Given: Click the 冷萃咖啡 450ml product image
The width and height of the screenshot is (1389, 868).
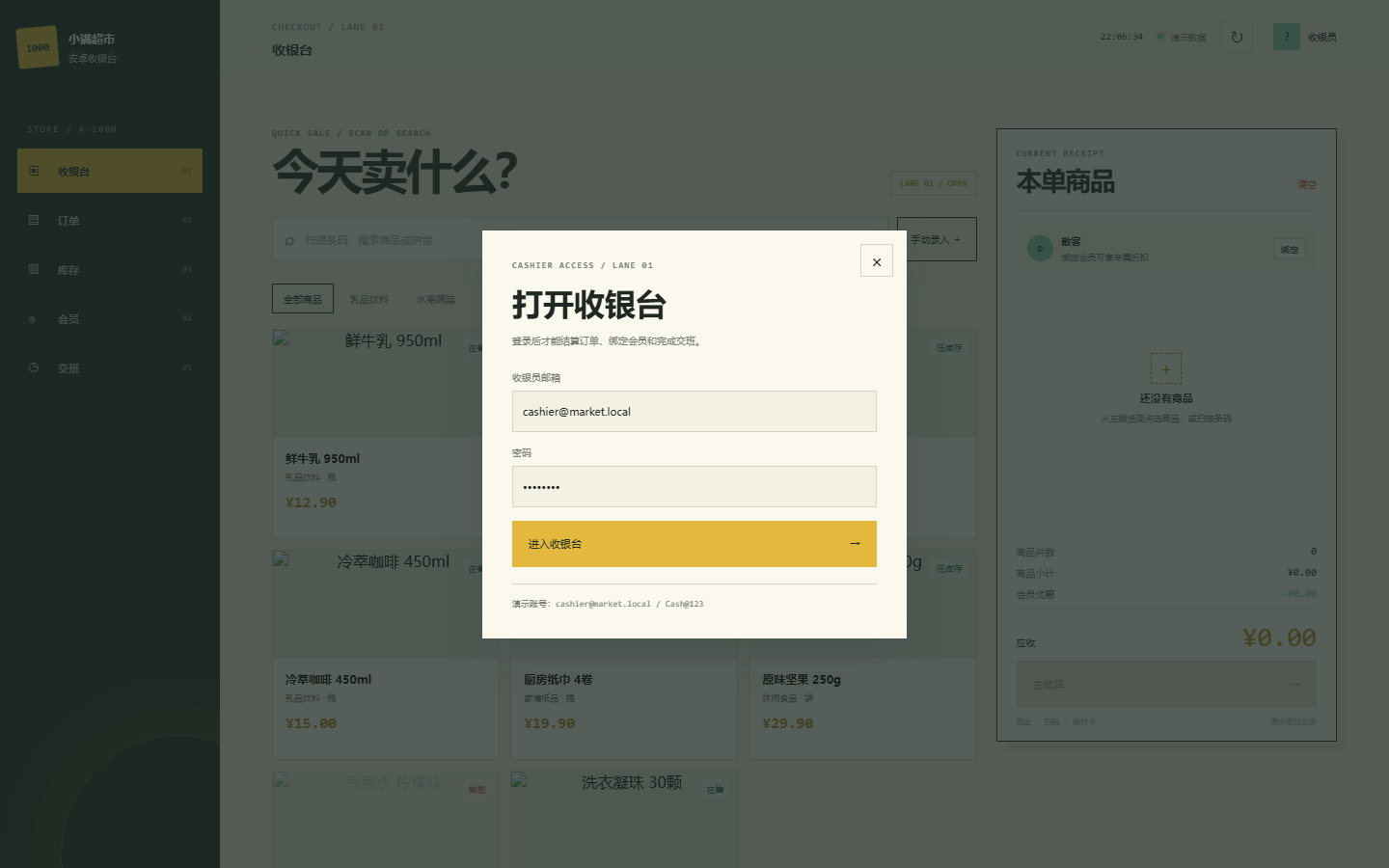Looking at the screenshot, I should pyautogui.click(x=385, y=604).
